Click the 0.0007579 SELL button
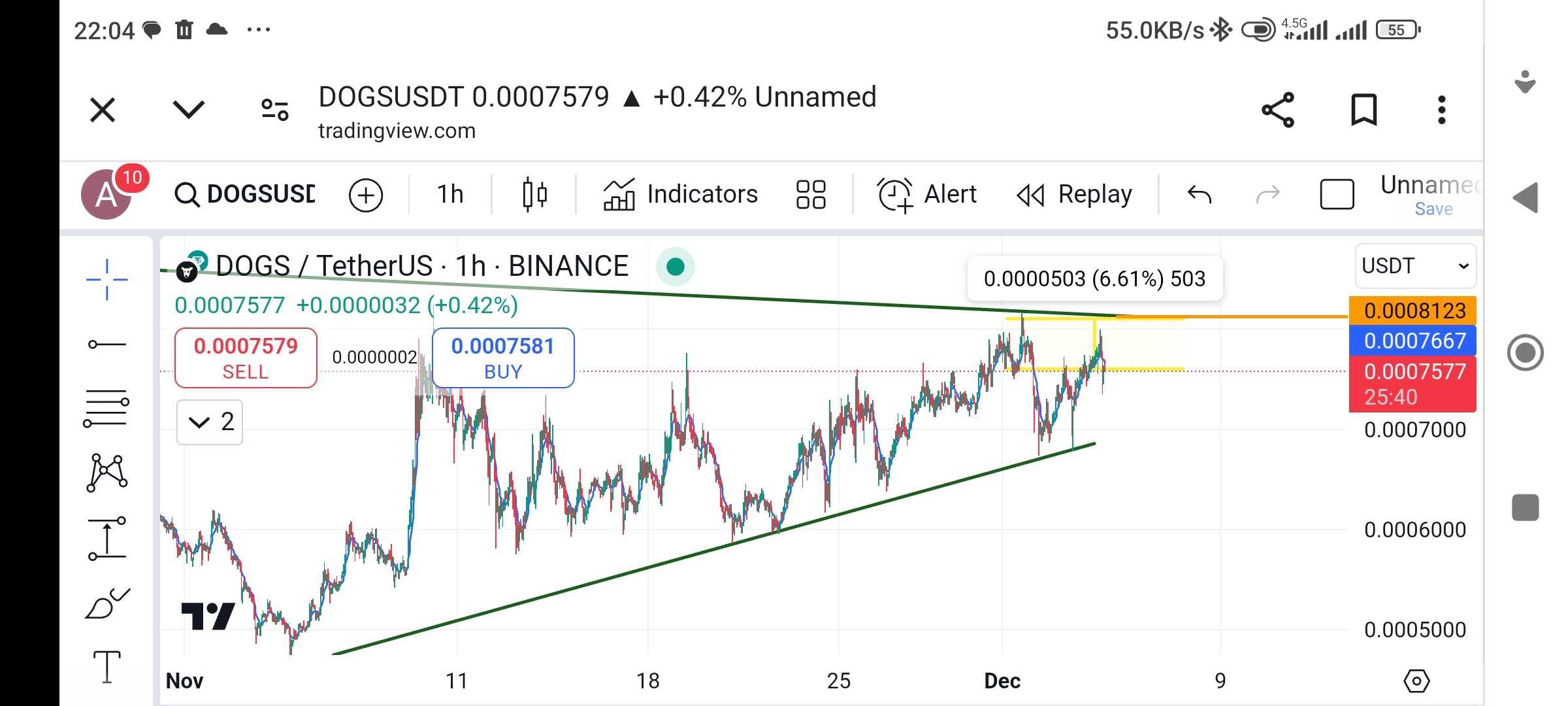1568x706 pixels. point(246,358)
